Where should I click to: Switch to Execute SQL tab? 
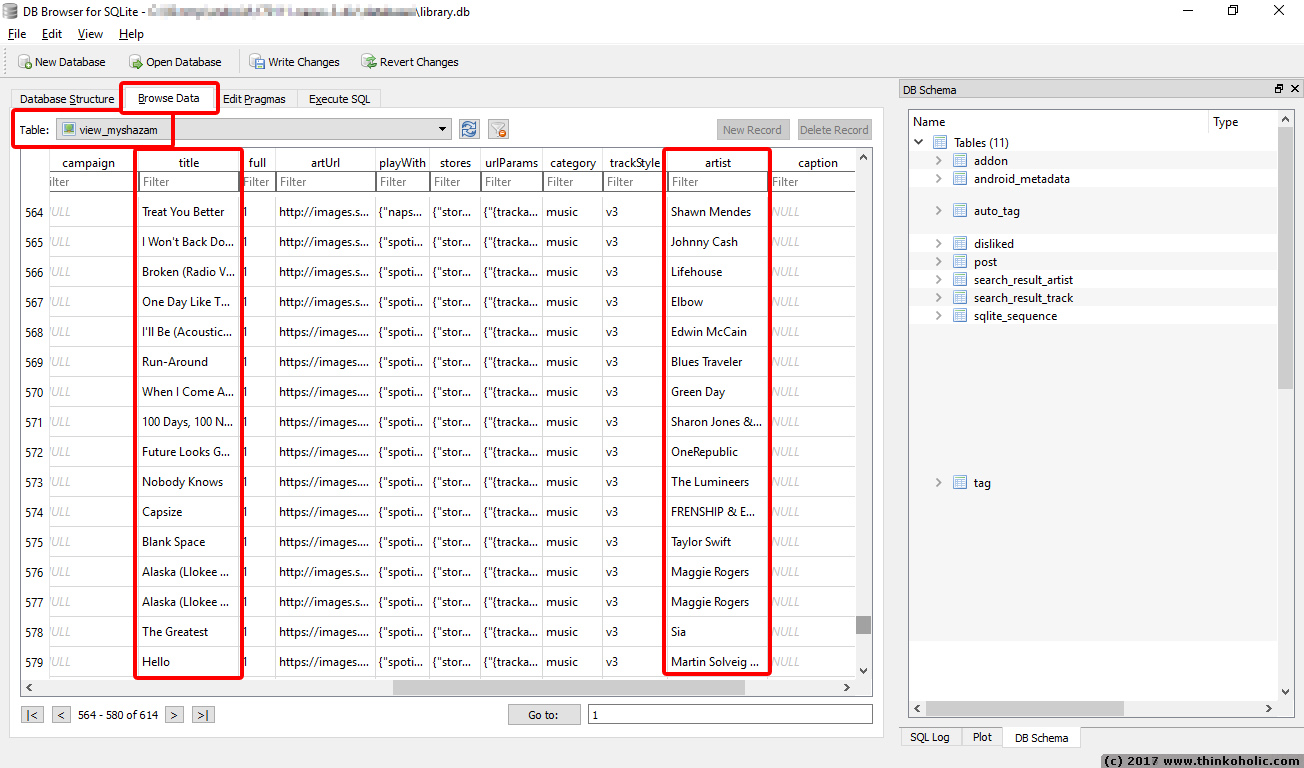(x=339, y=99)
